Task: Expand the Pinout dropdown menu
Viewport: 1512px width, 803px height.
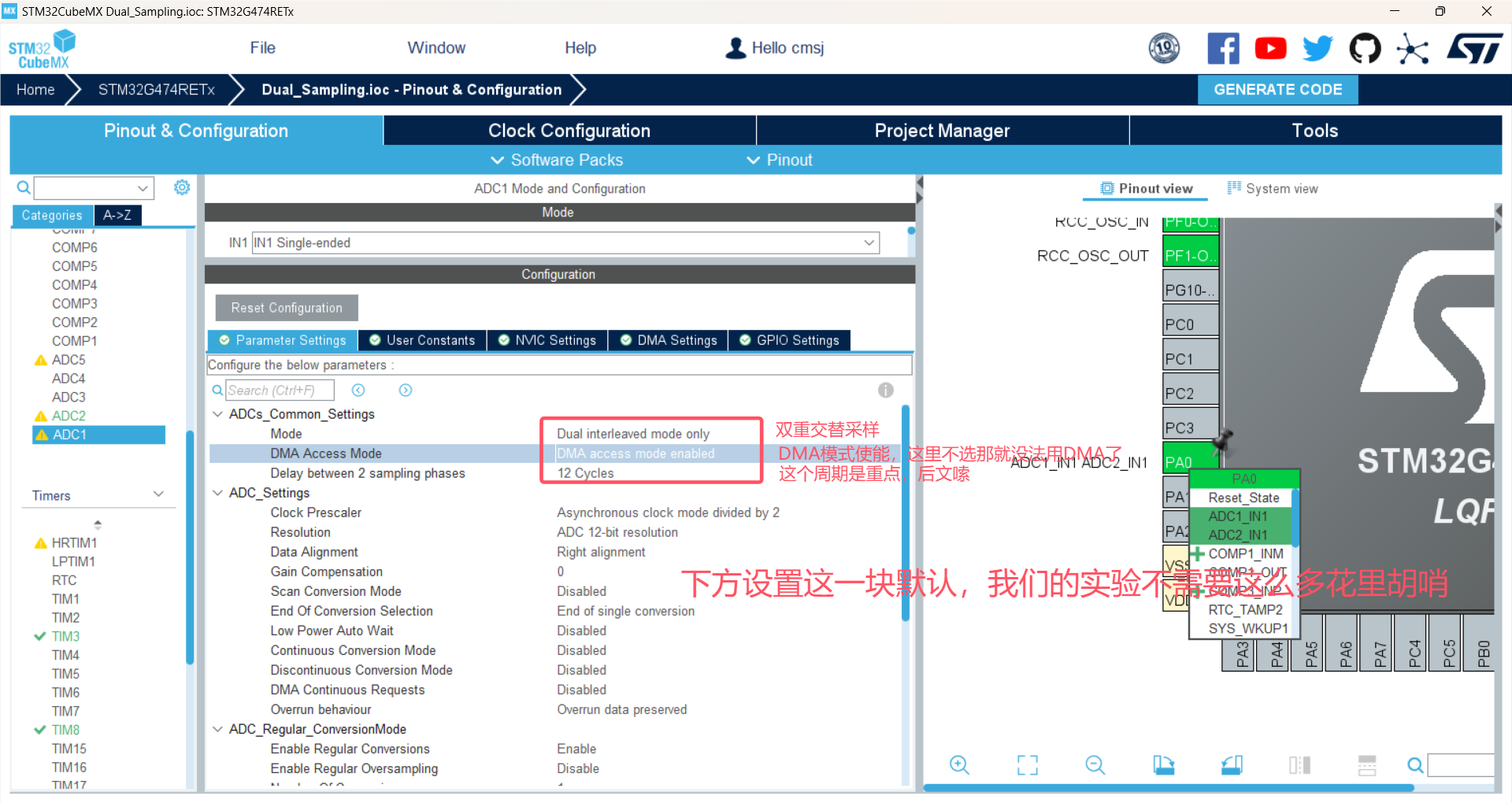Action: [780, 160]
